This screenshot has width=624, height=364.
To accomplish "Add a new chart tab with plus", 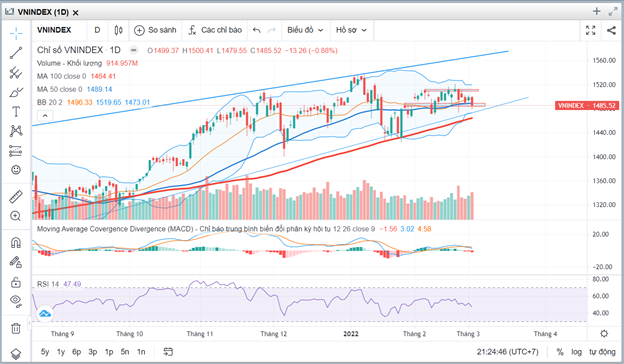I will pos(596,11).
